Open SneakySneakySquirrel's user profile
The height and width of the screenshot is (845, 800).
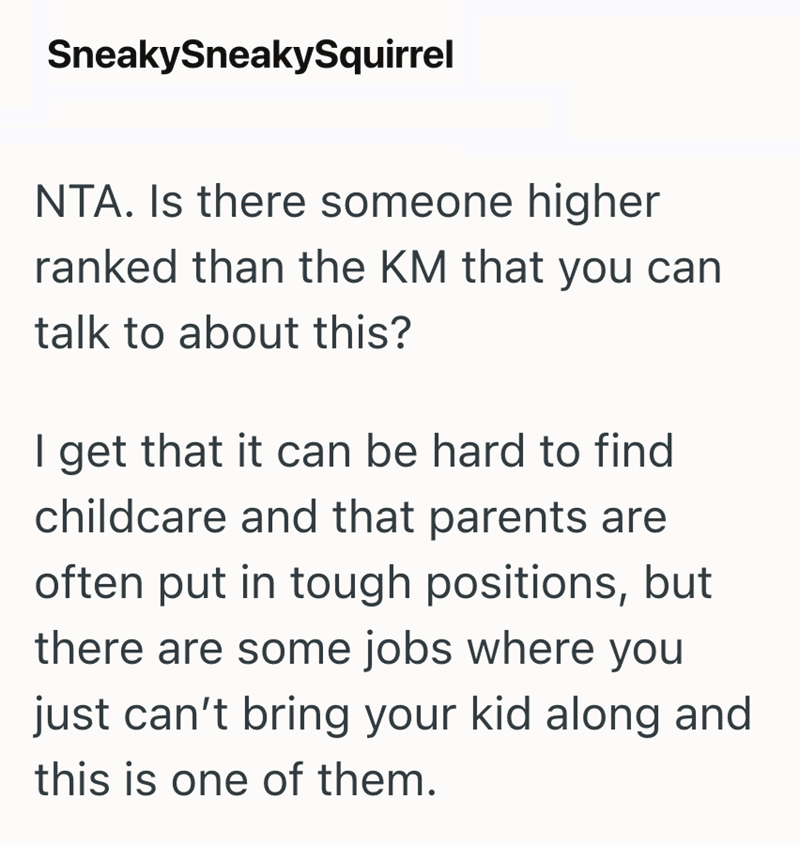(250, 56)
